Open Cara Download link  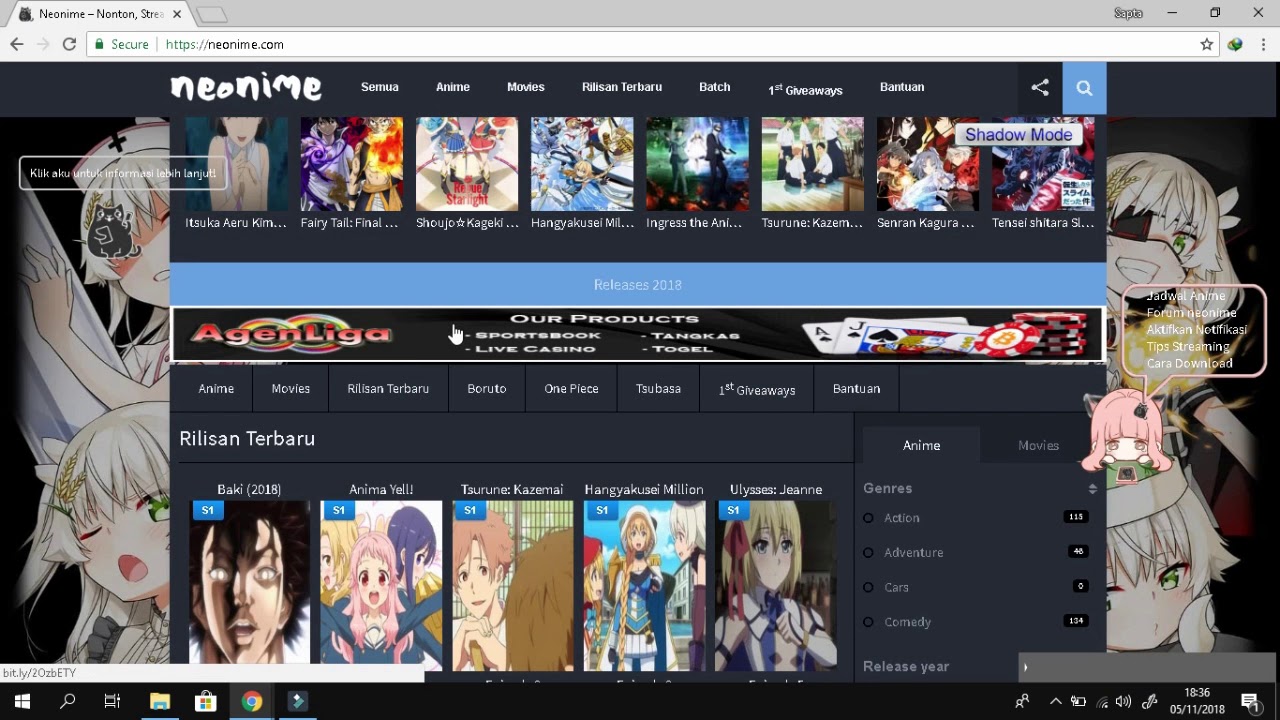click(x=1189, y=363)
